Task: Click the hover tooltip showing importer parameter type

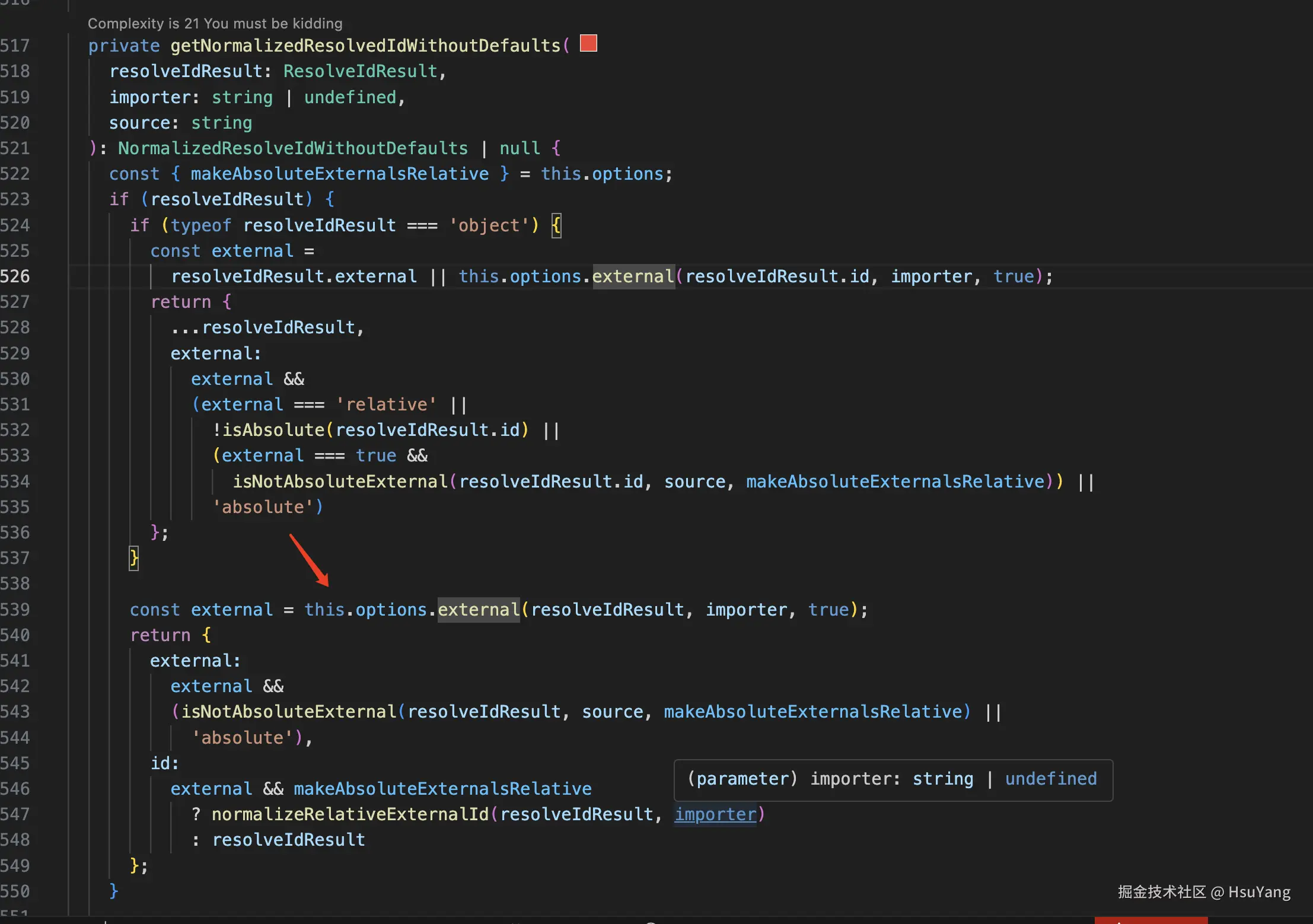Action: [x=893, y=779]
